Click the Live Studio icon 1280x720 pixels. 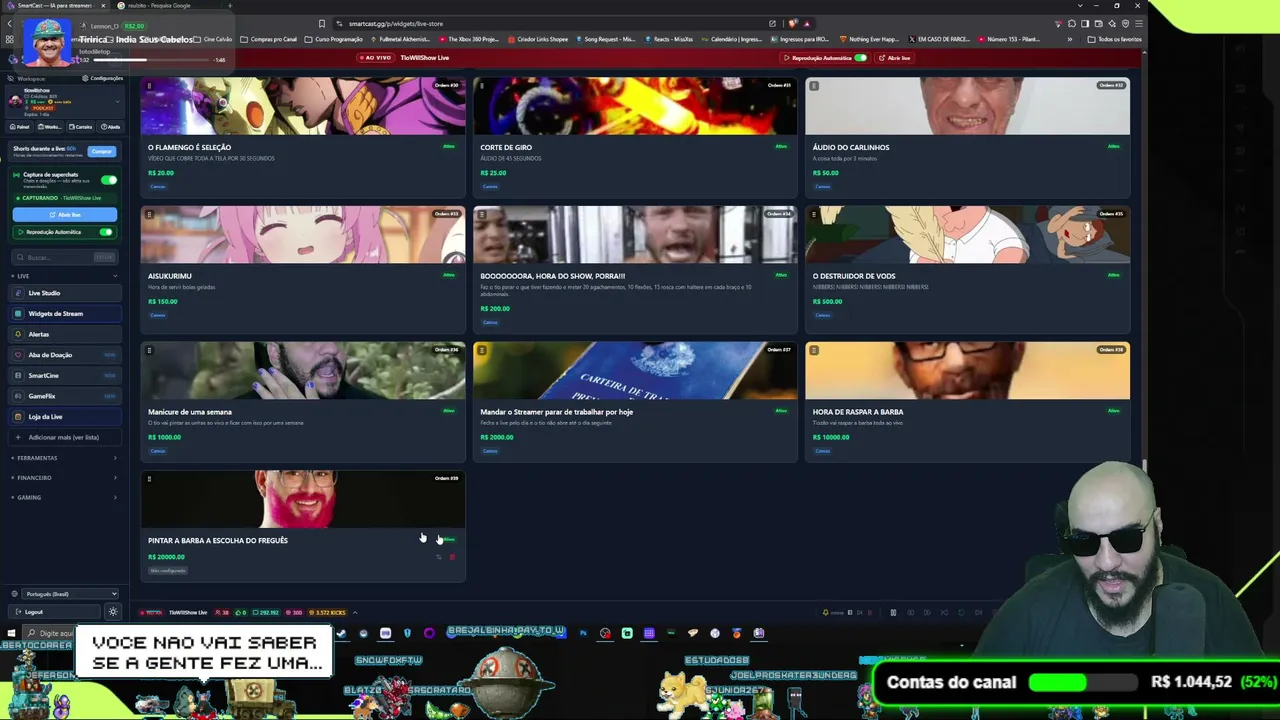(x=18, y=293)
